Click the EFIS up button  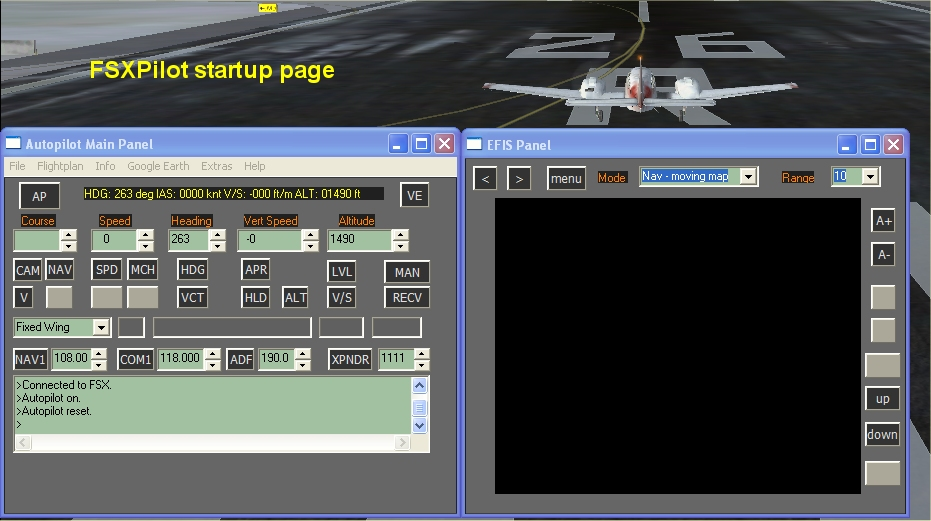pos(882,399)
